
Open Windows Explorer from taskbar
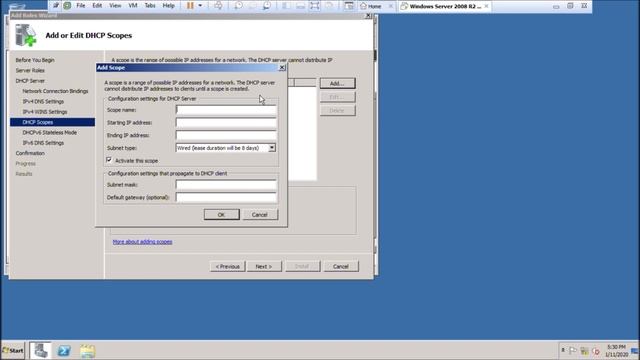[x=87, y=351]
